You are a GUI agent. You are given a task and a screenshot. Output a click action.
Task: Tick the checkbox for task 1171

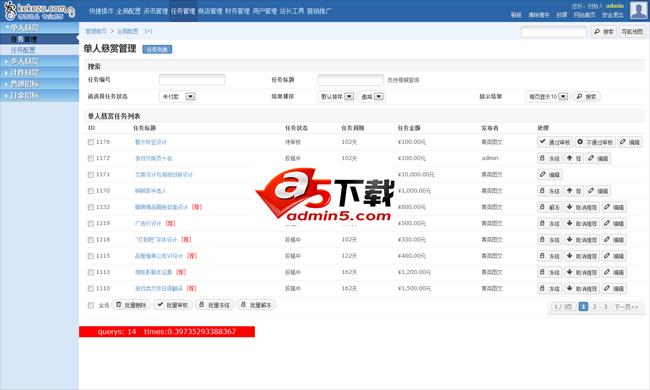point(91,174)
